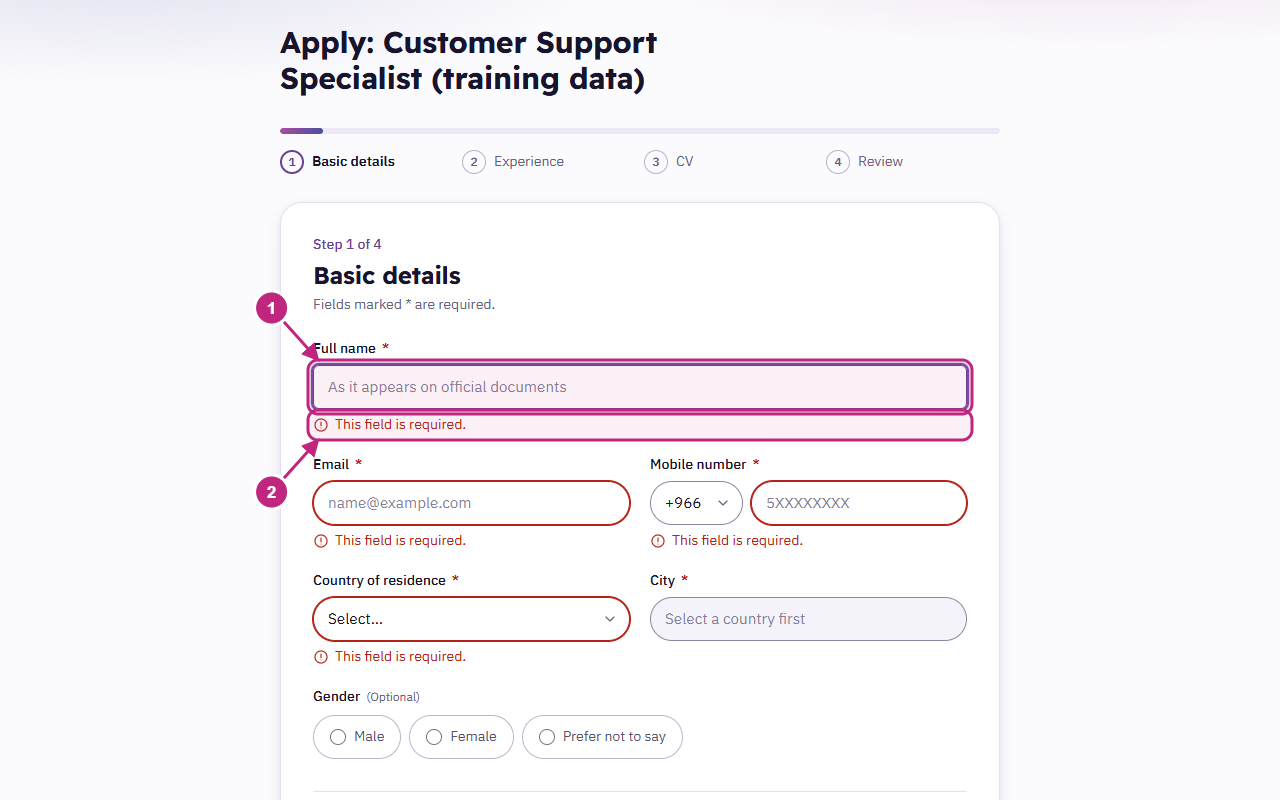Choose Prefer not to say option
Screen dimensions: 1280x800
point(602,737)
